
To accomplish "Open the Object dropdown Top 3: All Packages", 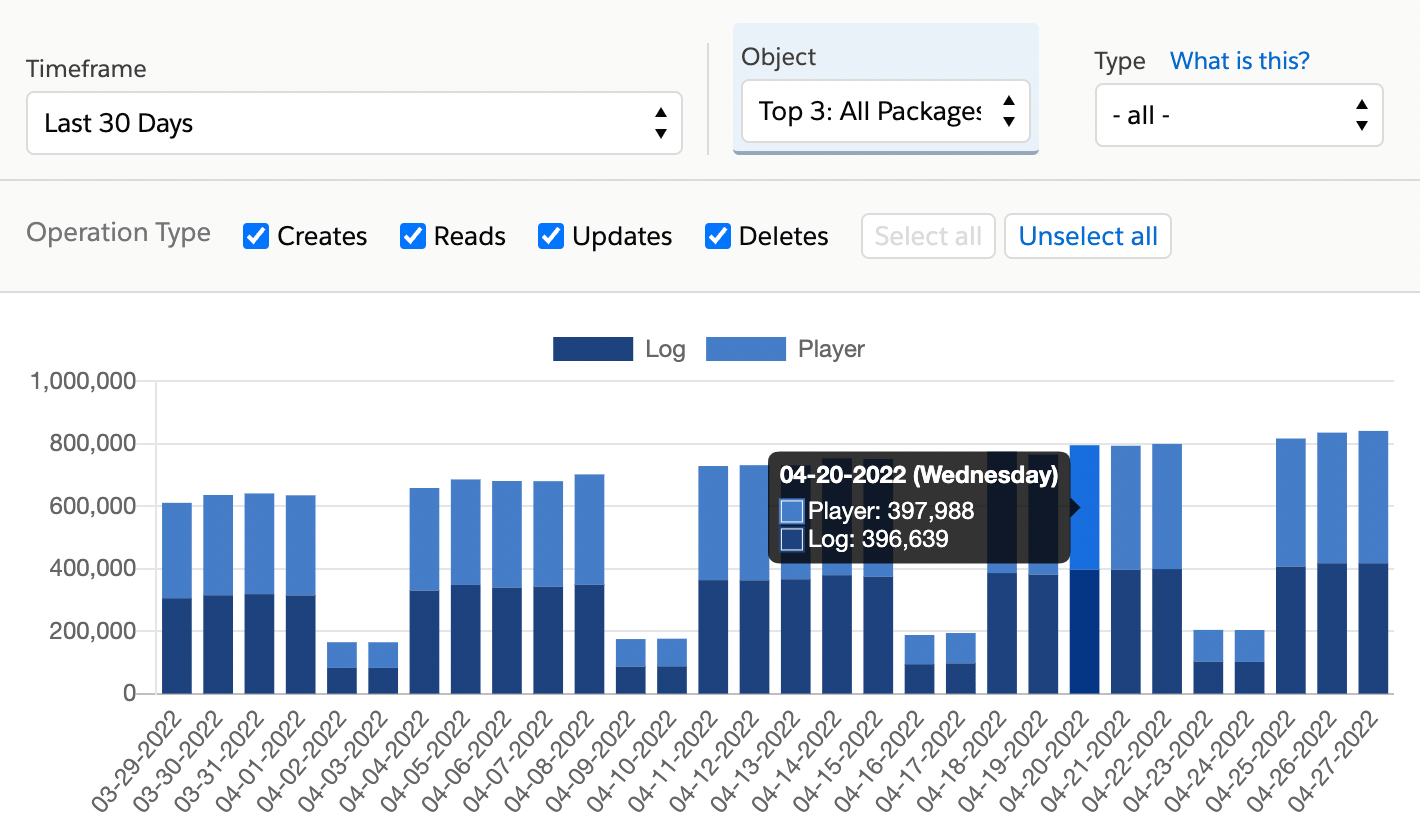I will (886, 110).
